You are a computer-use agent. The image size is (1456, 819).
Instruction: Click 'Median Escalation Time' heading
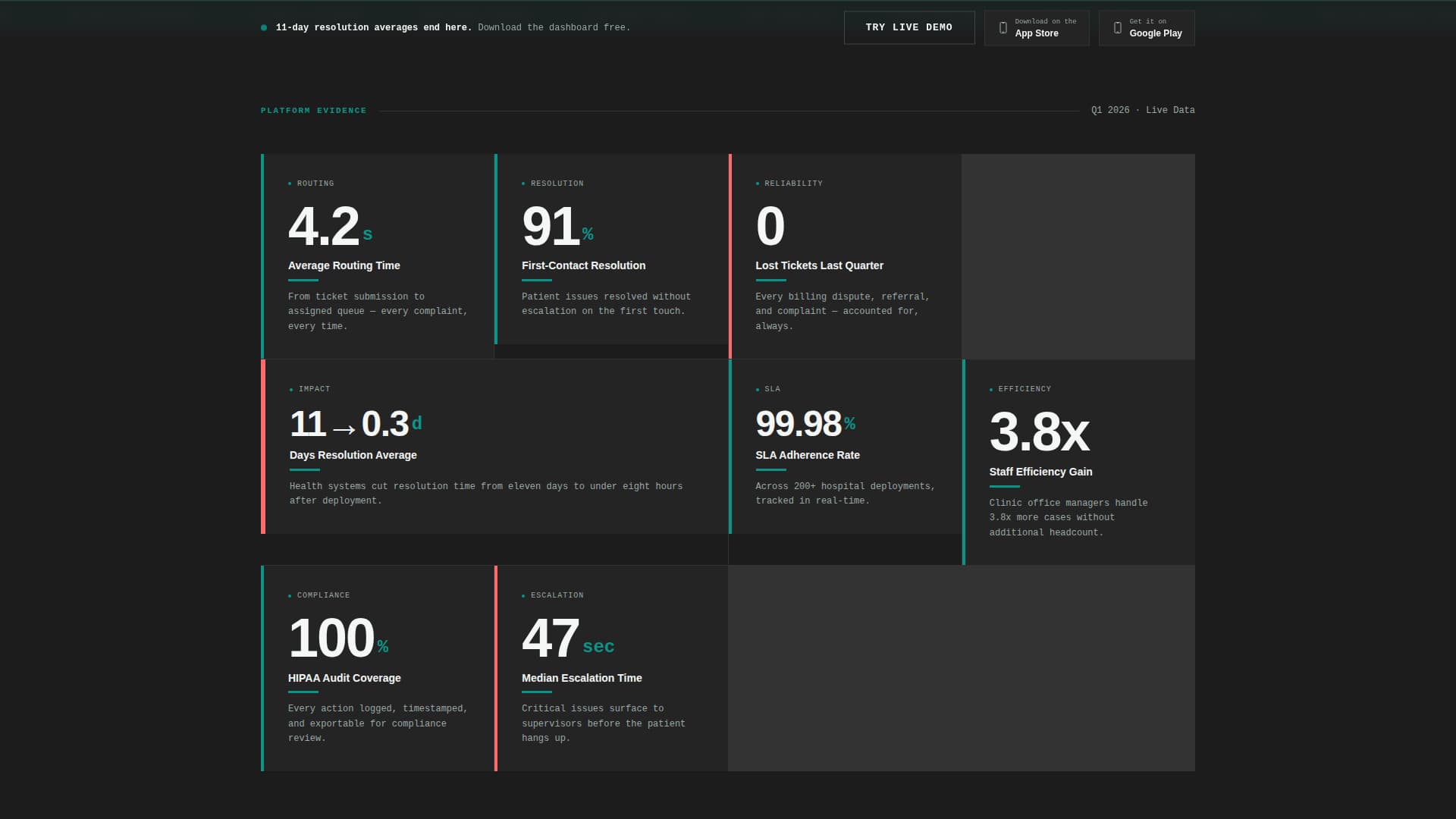[x=582, y=678]
